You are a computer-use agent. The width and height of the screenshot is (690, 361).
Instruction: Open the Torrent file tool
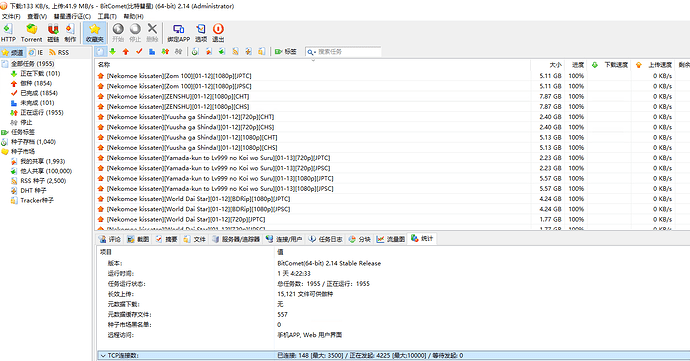coord(31,33)
